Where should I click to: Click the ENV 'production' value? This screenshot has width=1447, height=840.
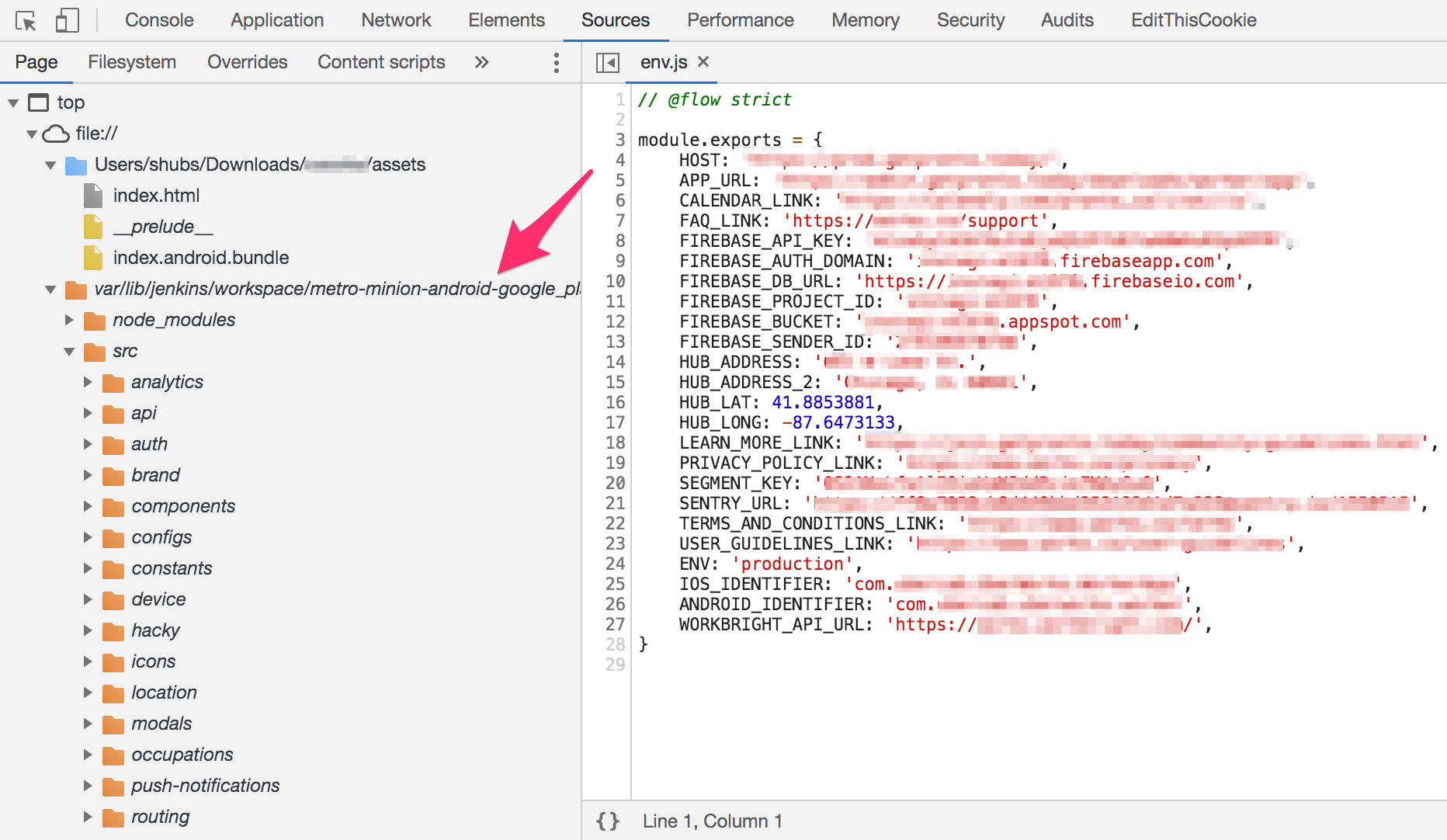[x=792, y=564]
